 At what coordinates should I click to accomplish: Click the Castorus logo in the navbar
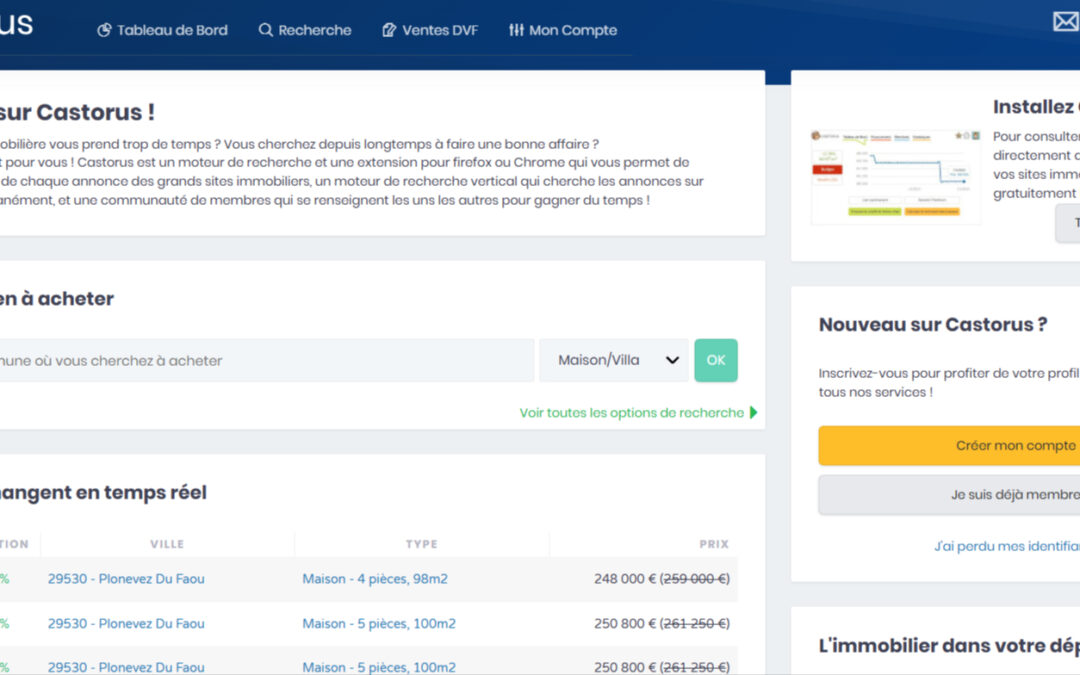18,25
